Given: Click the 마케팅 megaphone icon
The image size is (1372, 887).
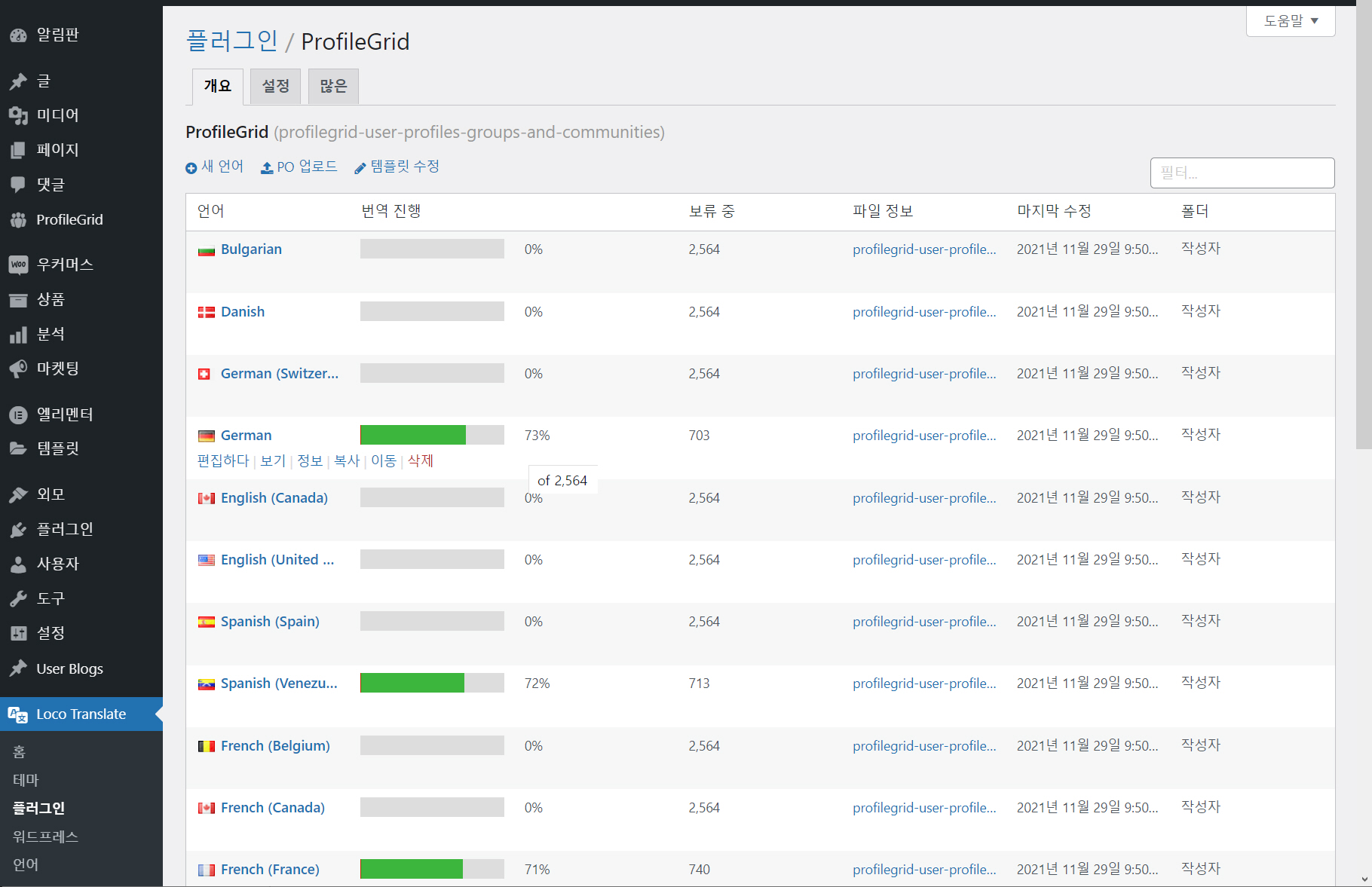Looking at the screenshot, I should (18, 369).
